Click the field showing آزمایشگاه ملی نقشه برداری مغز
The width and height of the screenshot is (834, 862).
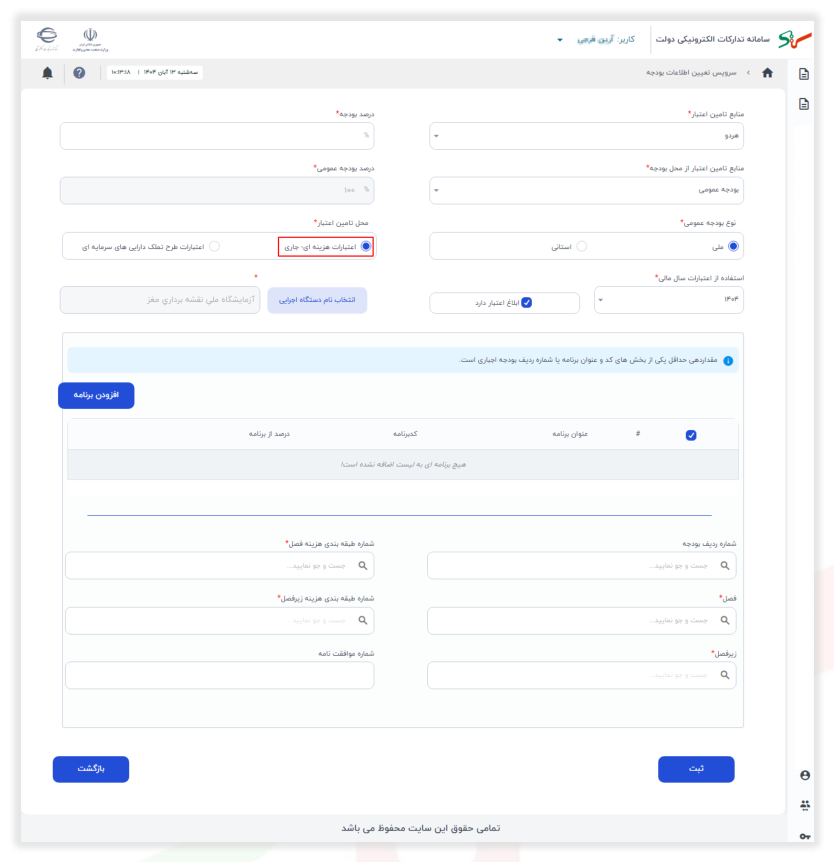coord(160,300)
